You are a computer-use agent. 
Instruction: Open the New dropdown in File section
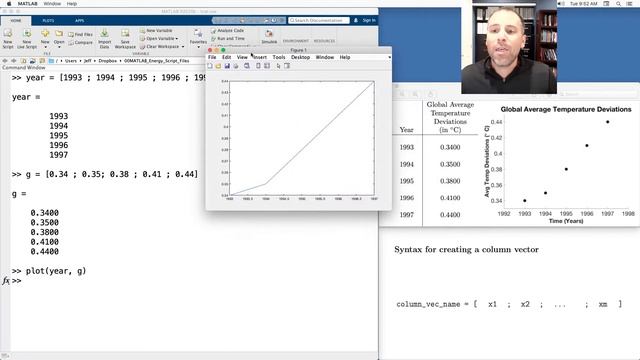(45, 38)
